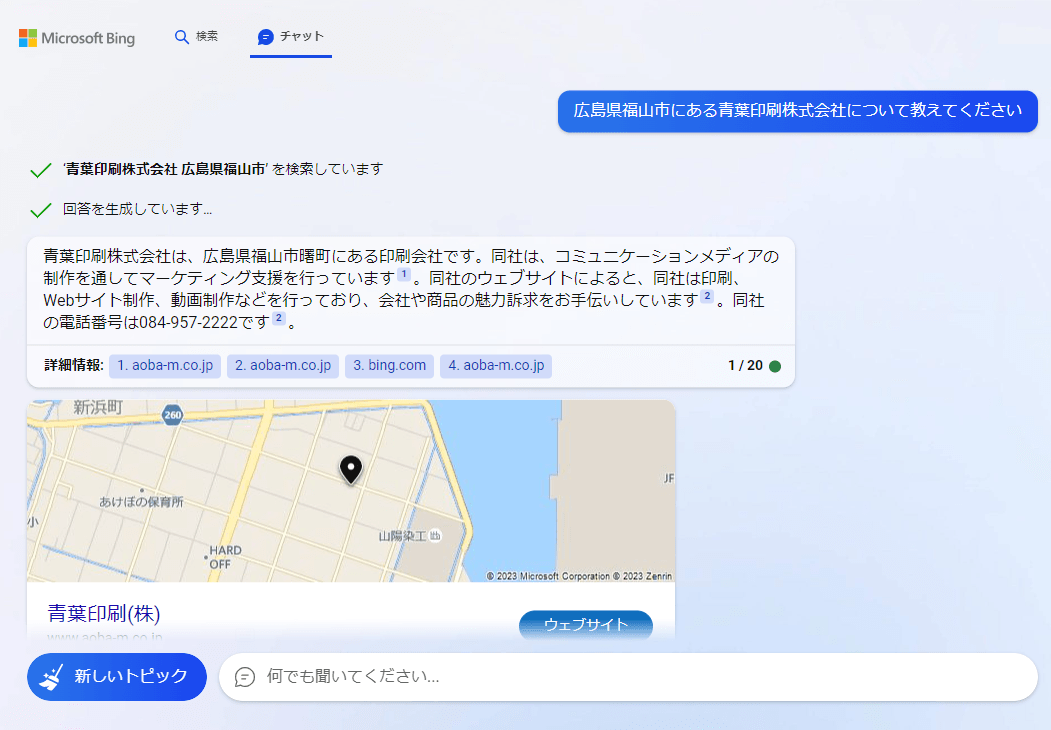Click the chat icon inside the input box
Viewport: 1051px width, 730px height.
pos(245,677)
